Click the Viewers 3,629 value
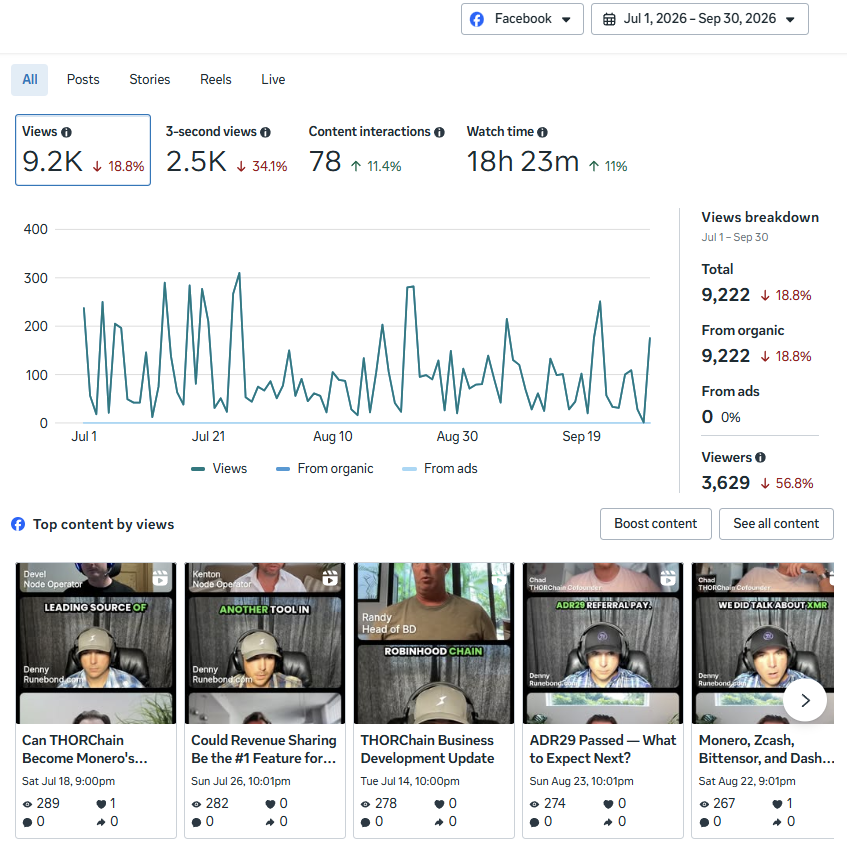This screenshot has width=847, height=851. [725, 483]
